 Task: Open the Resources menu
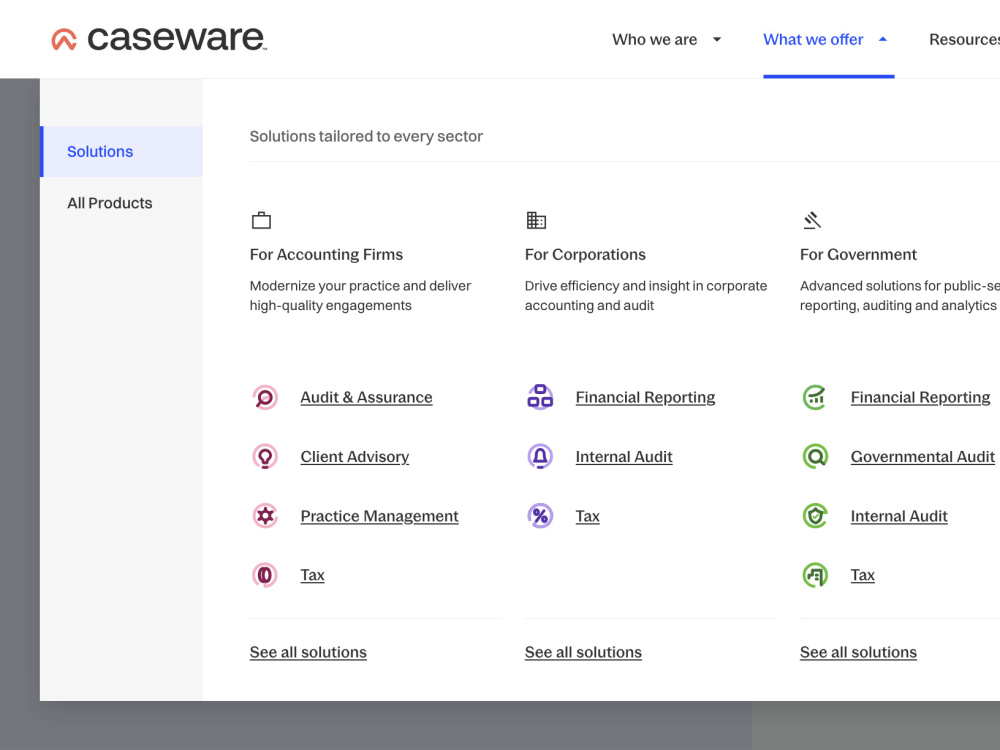tap(964, 40)
